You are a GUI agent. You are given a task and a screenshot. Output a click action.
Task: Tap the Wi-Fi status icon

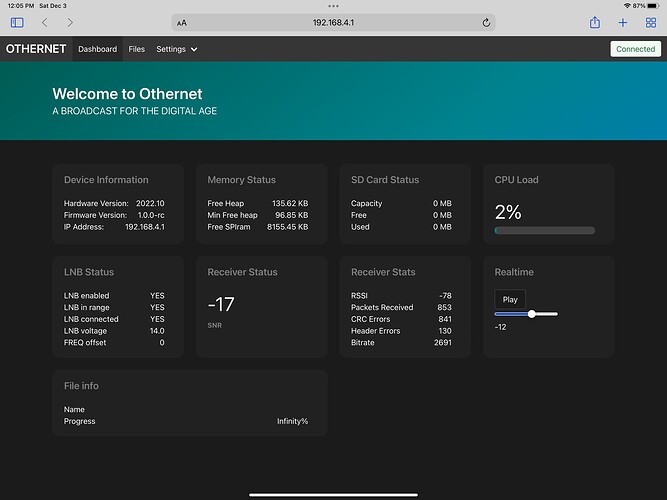point(627,6)
